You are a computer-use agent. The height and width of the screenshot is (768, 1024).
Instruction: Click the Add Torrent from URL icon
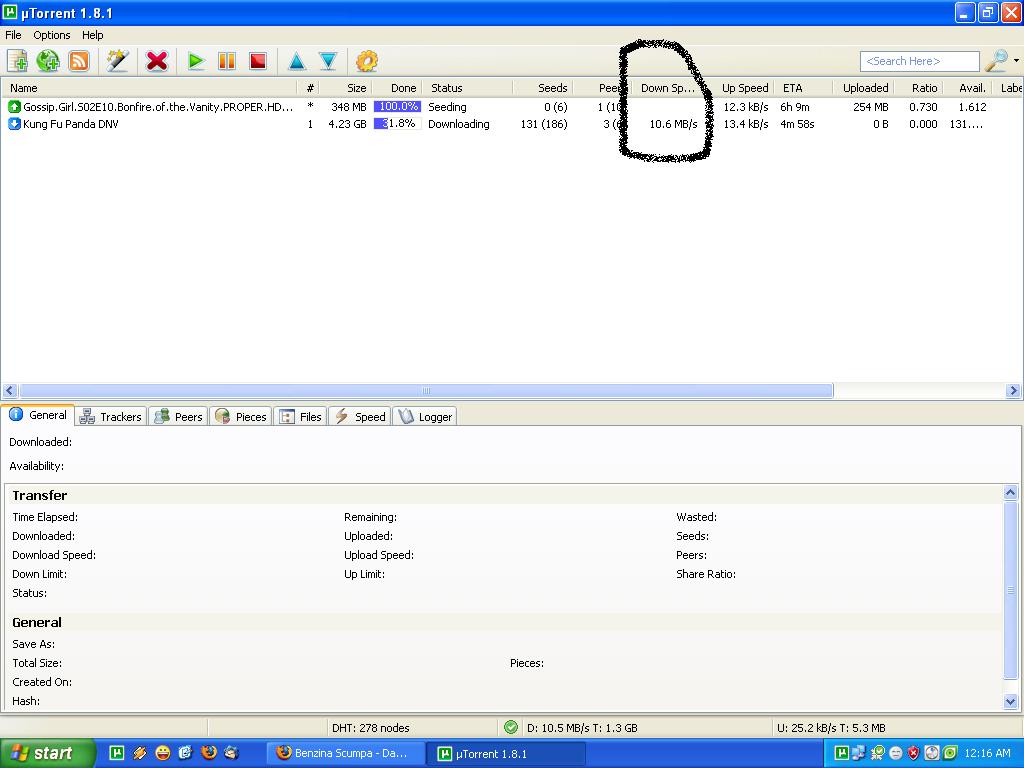coord(48,61)
